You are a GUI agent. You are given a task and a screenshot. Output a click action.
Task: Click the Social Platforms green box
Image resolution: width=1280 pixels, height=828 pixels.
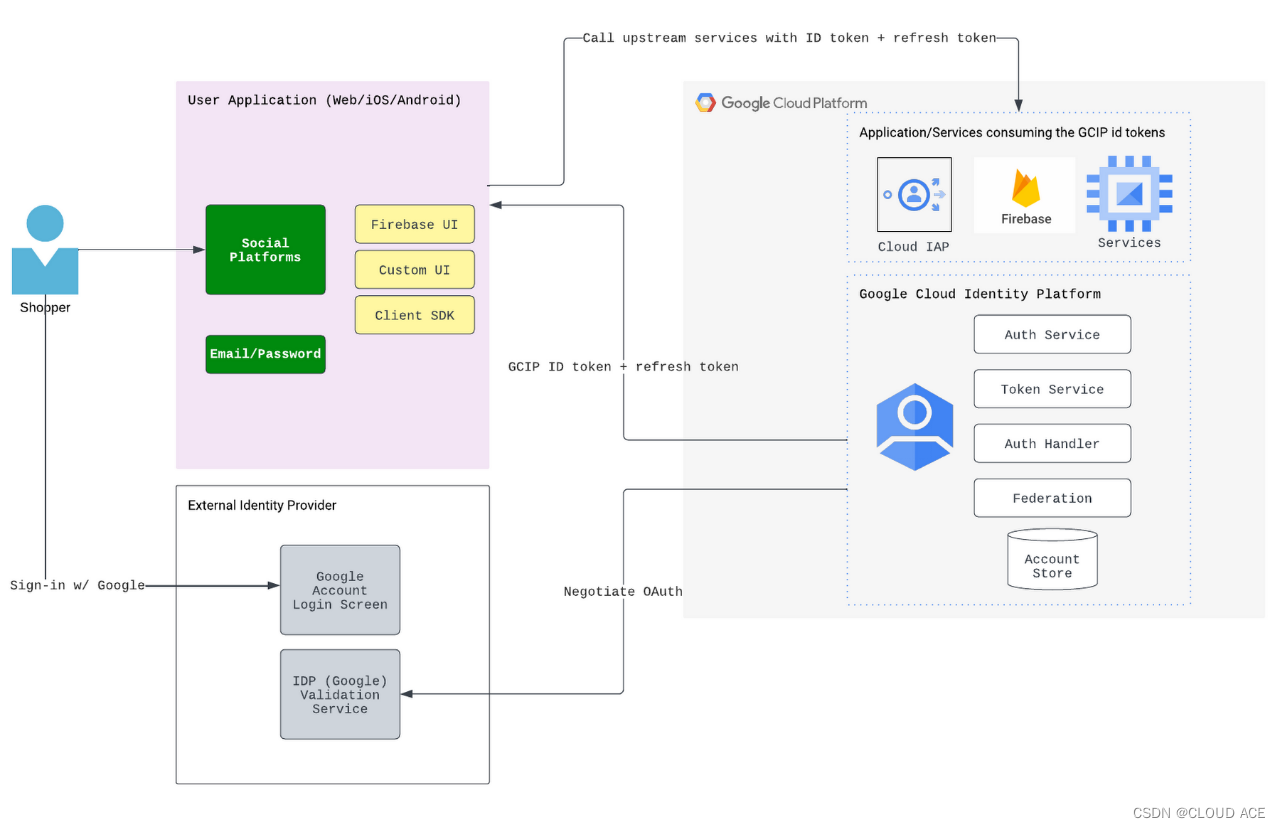pyautogui.click(x=265, y=250)
